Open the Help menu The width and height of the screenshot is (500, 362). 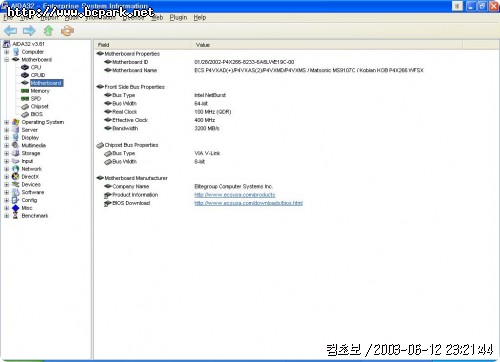(200, 17)
